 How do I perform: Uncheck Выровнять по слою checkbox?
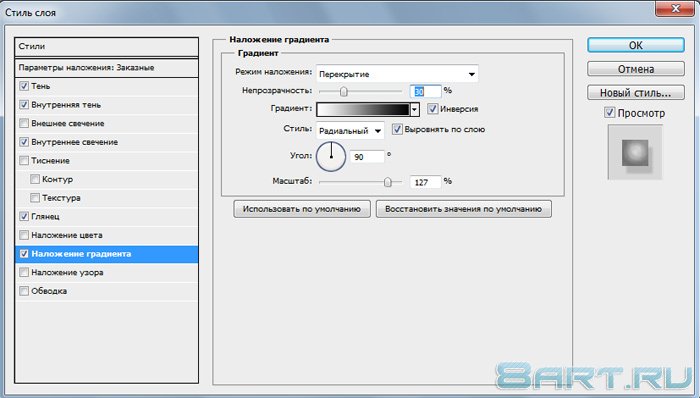396,129
